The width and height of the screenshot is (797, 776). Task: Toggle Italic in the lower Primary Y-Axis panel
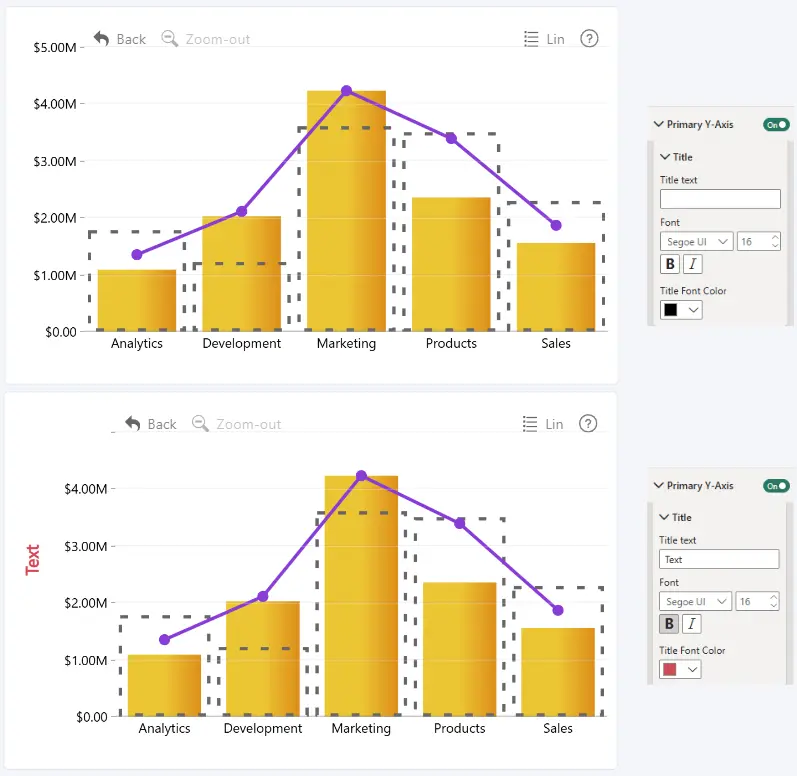click(691, 624)
